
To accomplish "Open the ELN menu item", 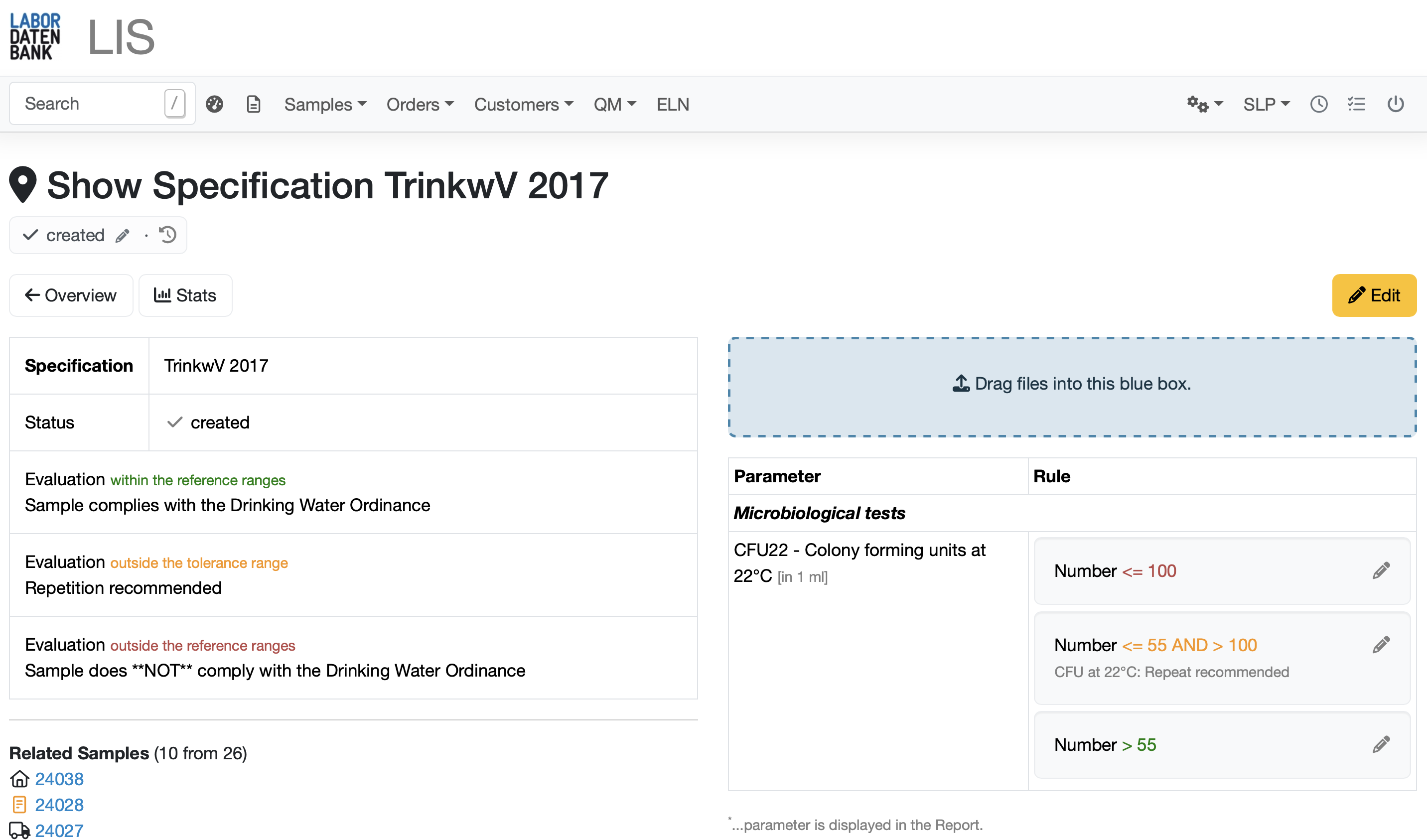I will [673, 104].
